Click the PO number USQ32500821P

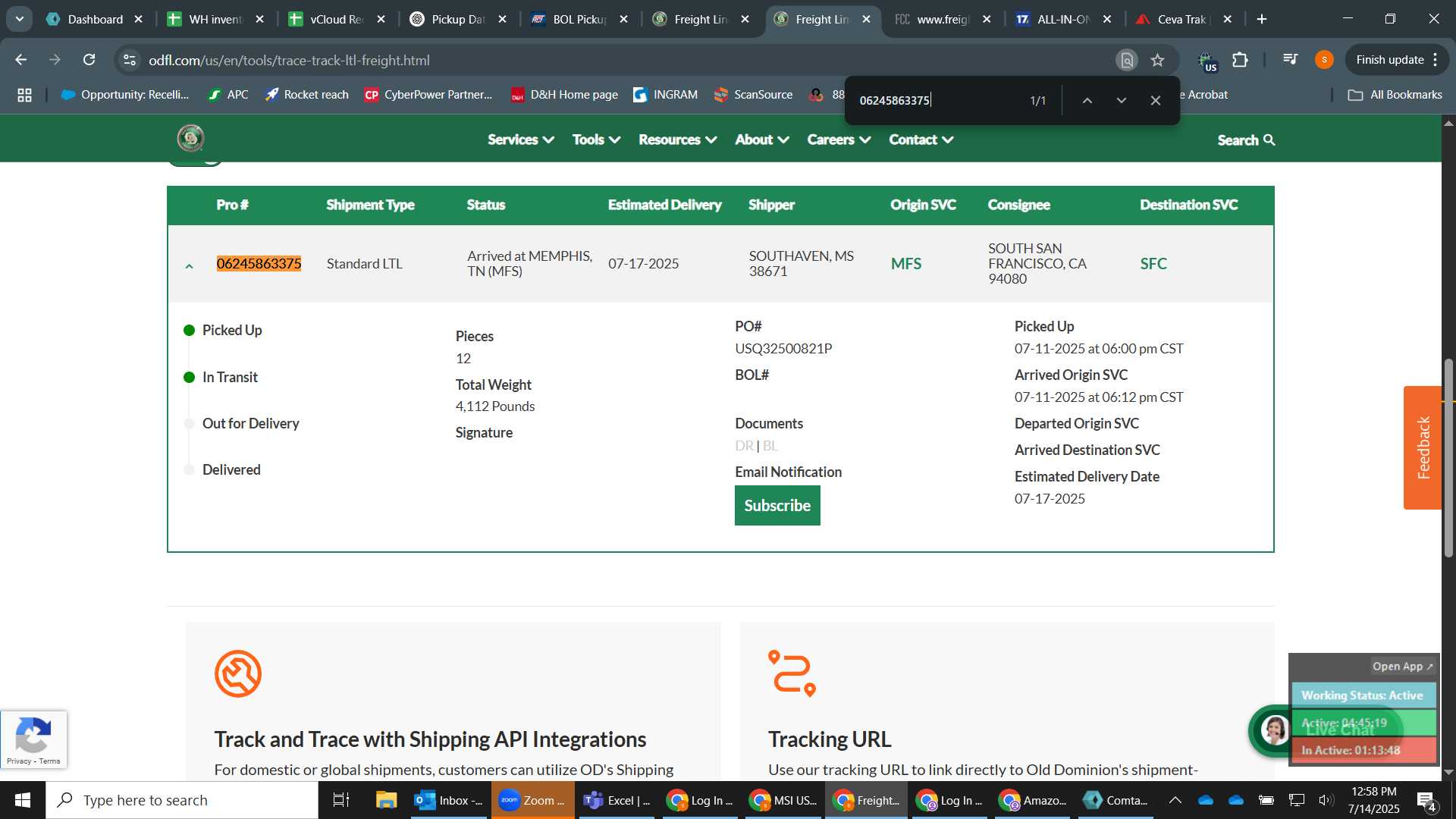[x=783, y=349]
